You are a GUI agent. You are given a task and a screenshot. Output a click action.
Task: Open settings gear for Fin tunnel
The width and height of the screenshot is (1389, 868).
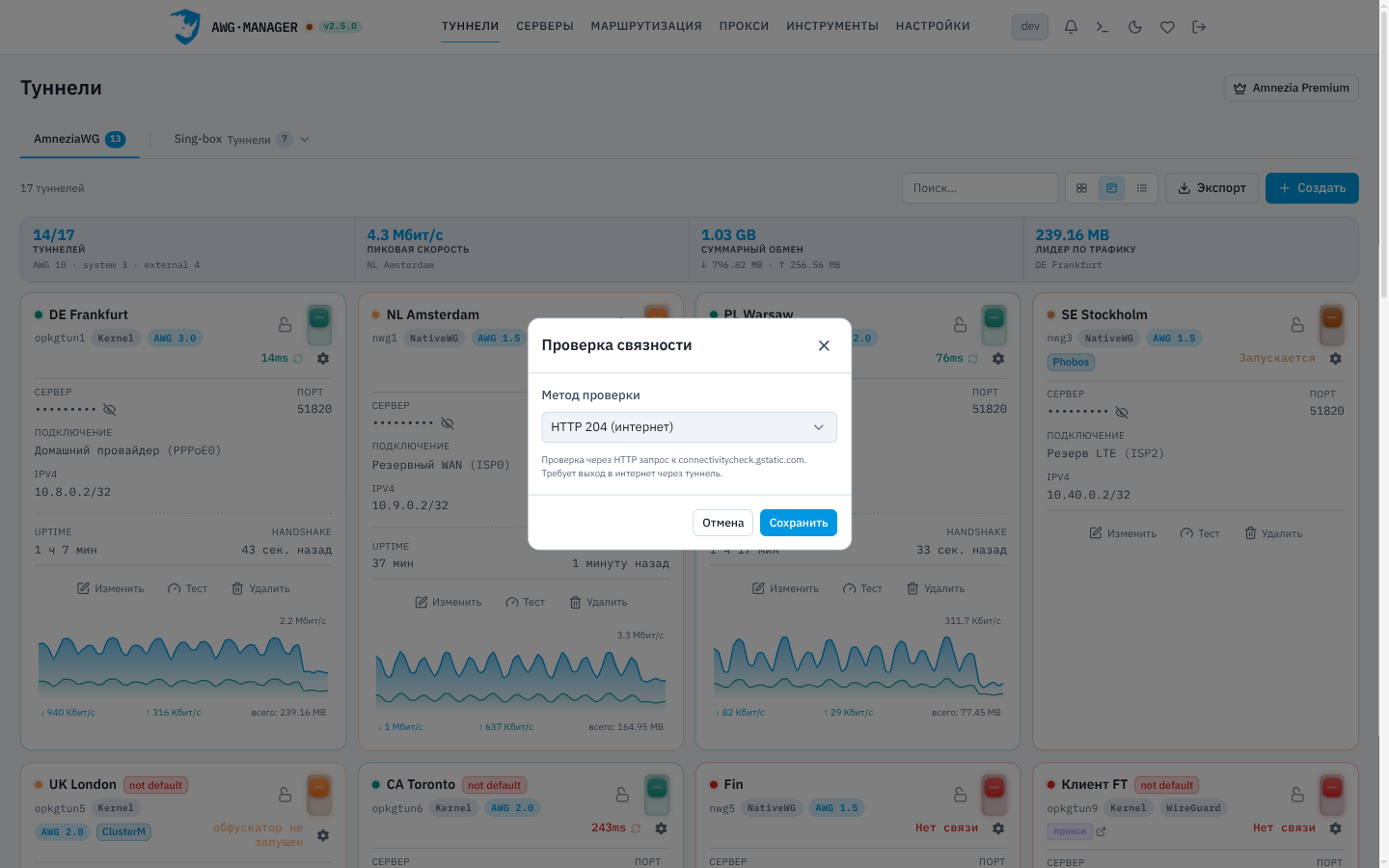click(x=998, y=828)
